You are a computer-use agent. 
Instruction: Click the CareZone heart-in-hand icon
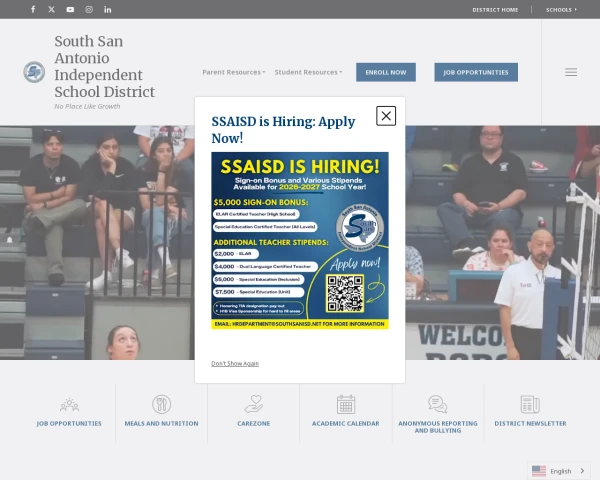pyautogui.click(x=254, y=404)
